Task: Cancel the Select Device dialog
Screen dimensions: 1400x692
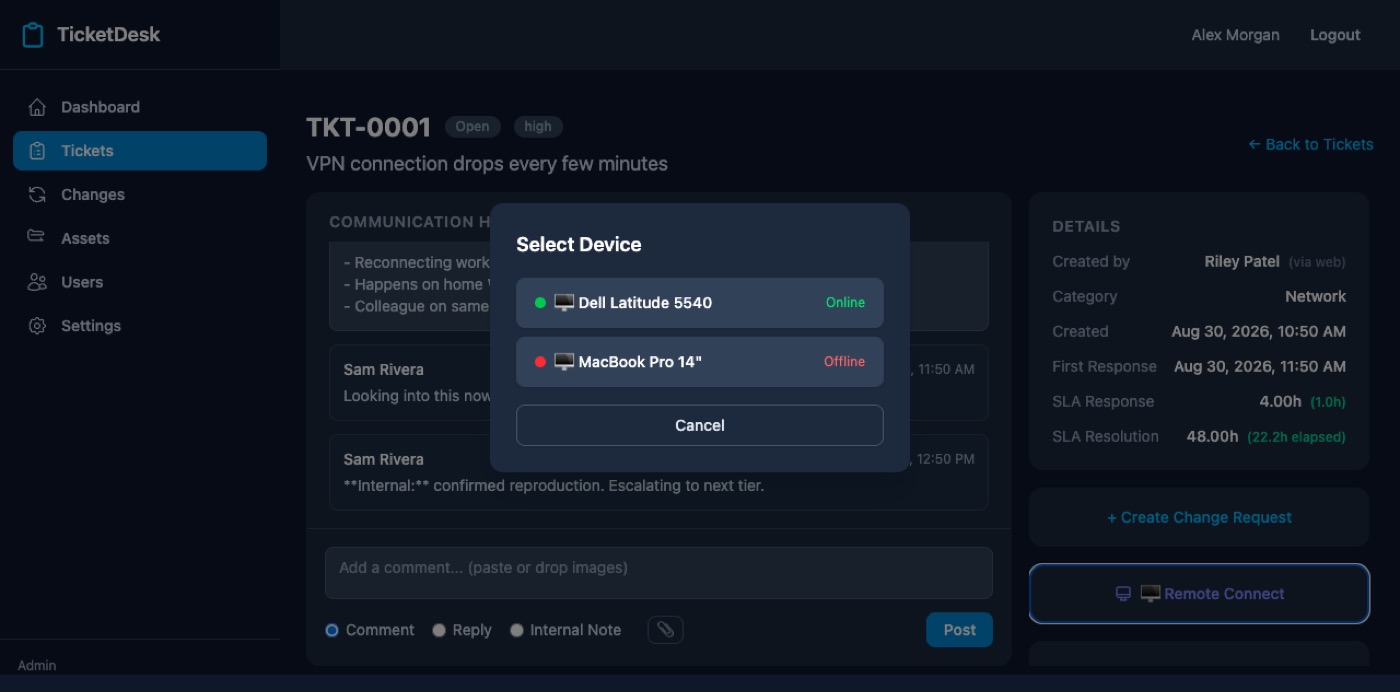Action: [700, 425]
